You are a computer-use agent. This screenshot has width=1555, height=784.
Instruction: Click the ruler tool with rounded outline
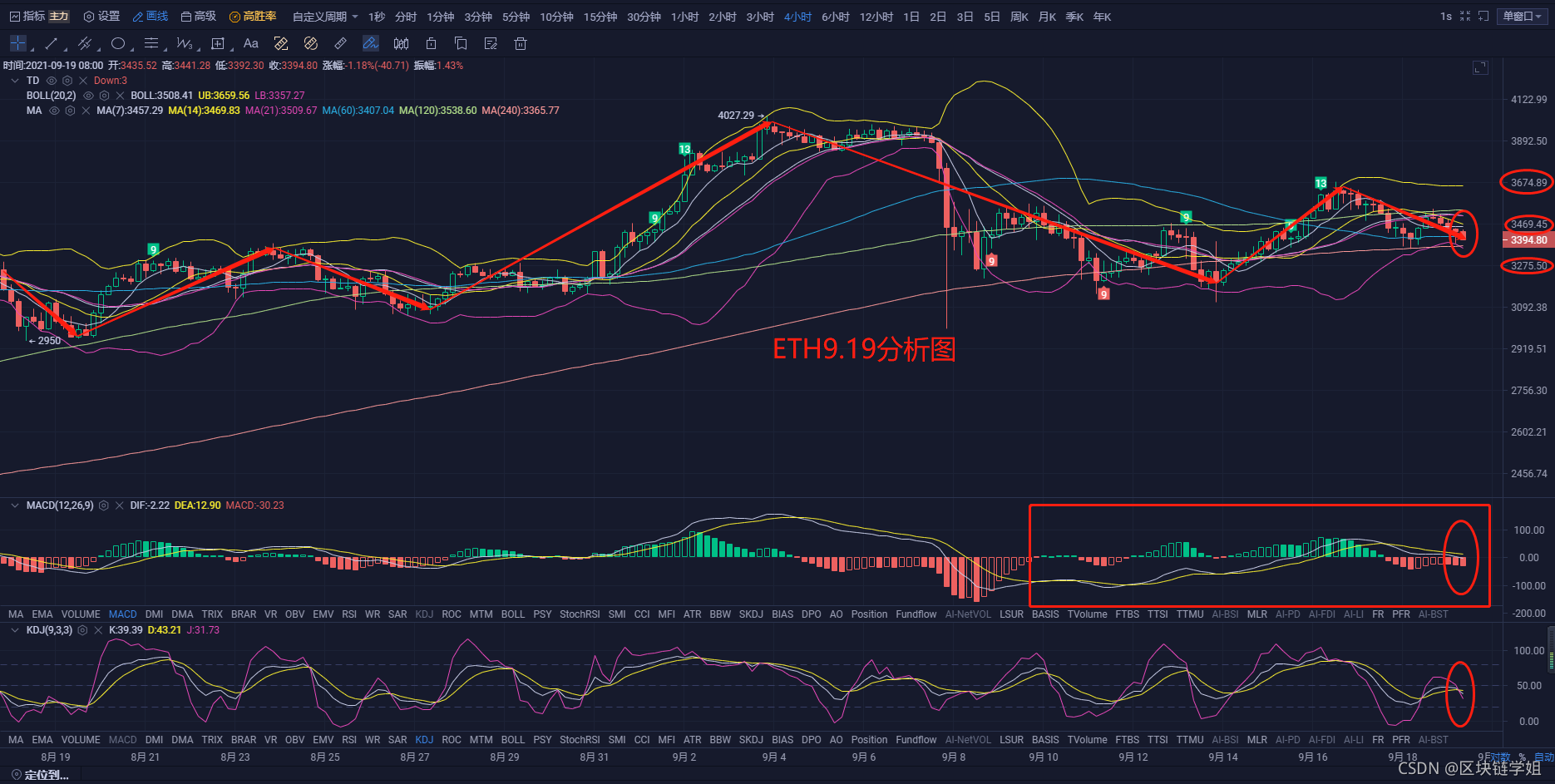pyautogui.click(x=311, y=43)
